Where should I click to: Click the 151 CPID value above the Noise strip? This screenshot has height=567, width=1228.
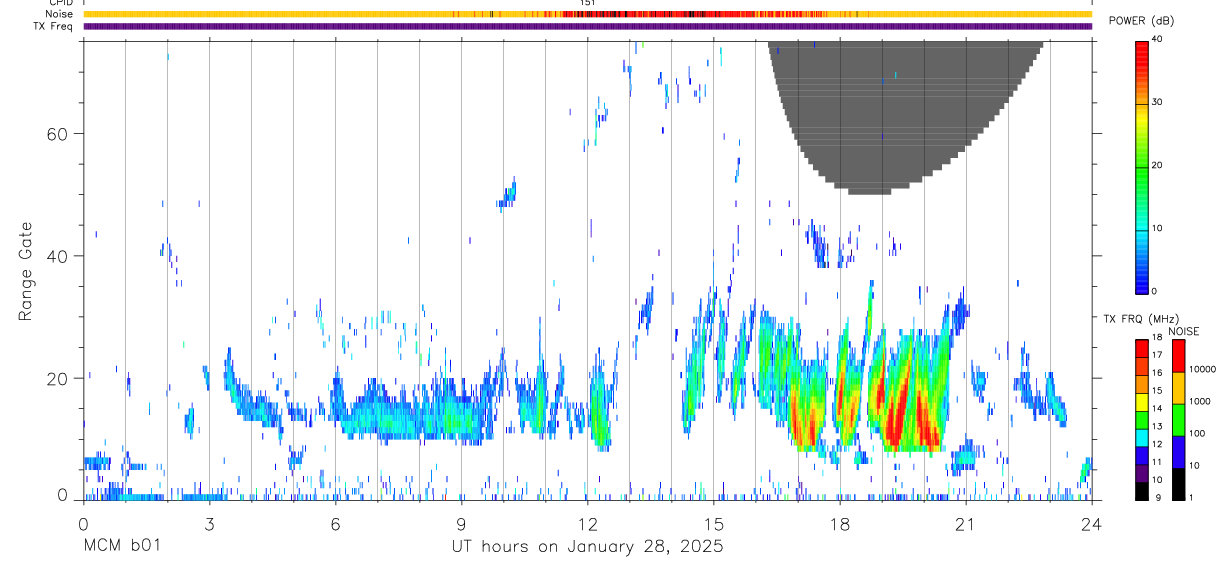[x=587, y=3]
